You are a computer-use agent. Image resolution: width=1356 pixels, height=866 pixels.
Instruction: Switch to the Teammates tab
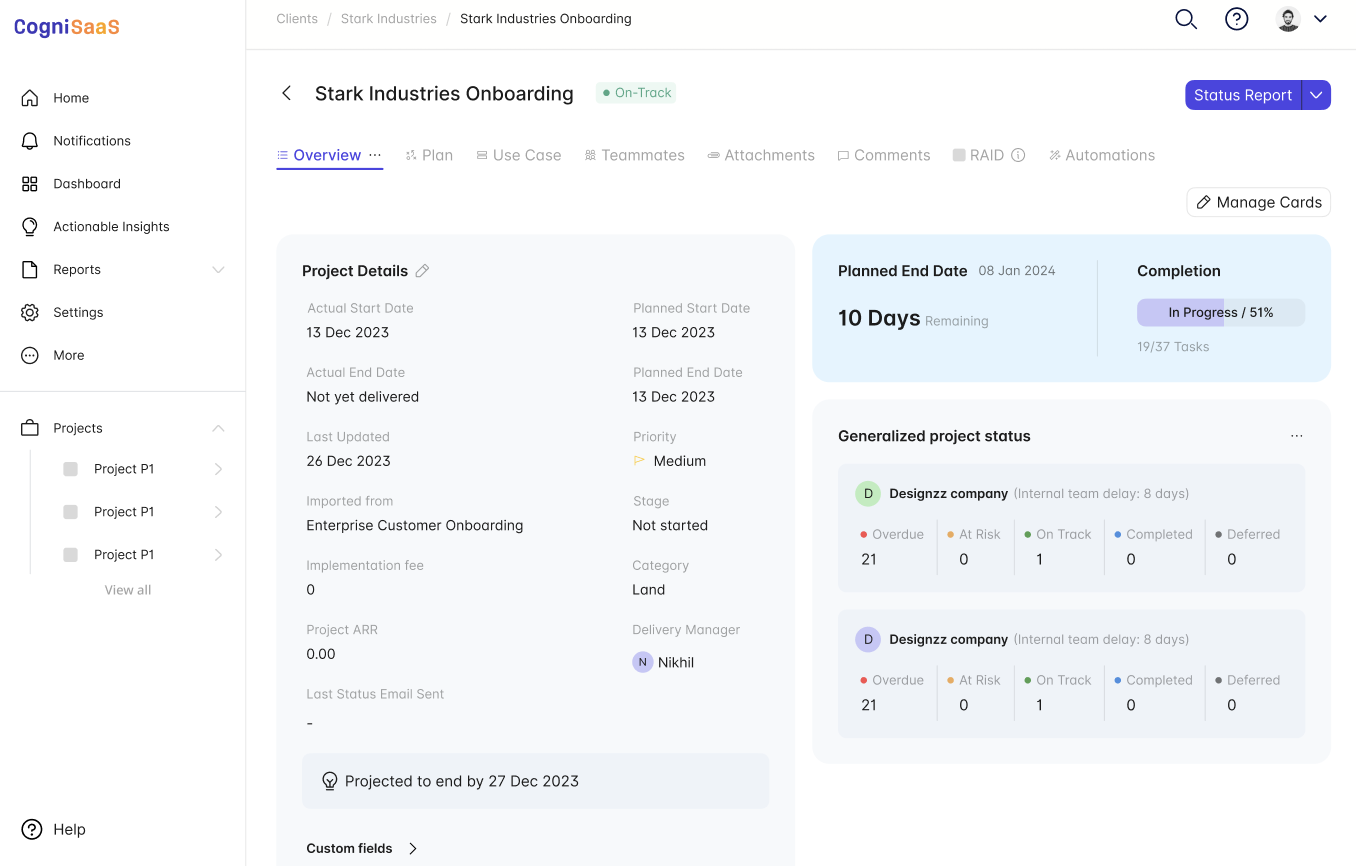point(635,155)
